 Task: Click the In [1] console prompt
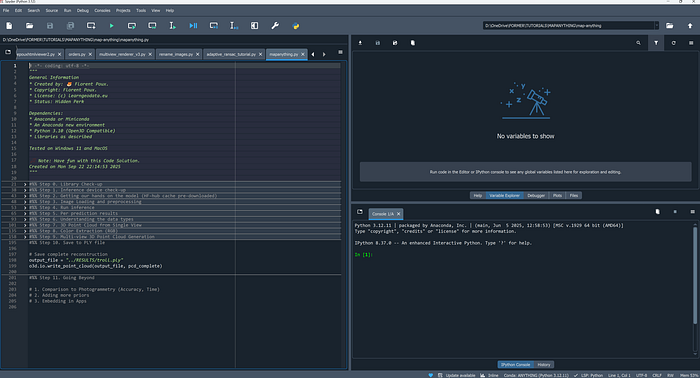coord(363,254)
